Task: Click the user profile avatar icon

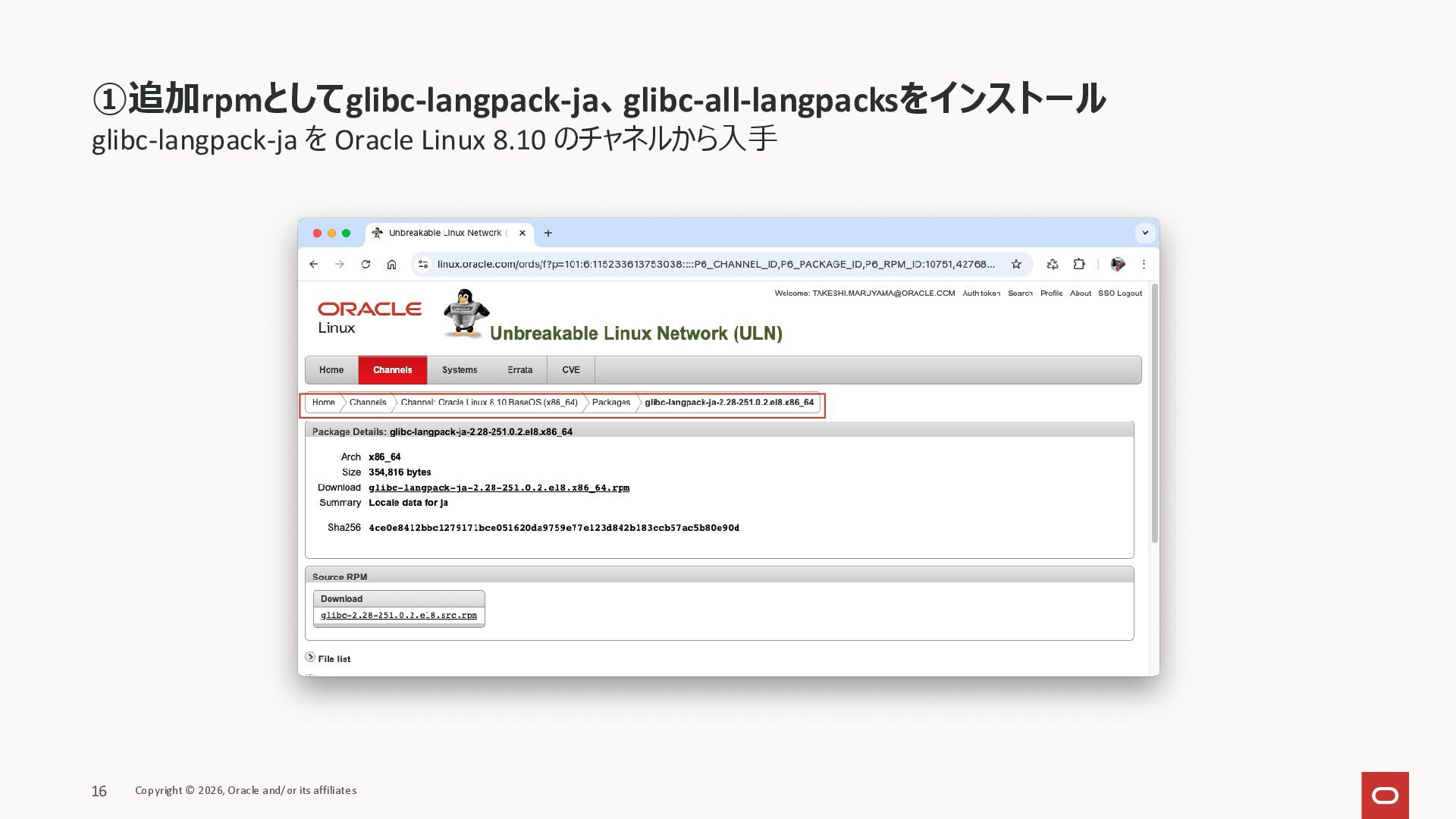Action: click(1117, 264)
